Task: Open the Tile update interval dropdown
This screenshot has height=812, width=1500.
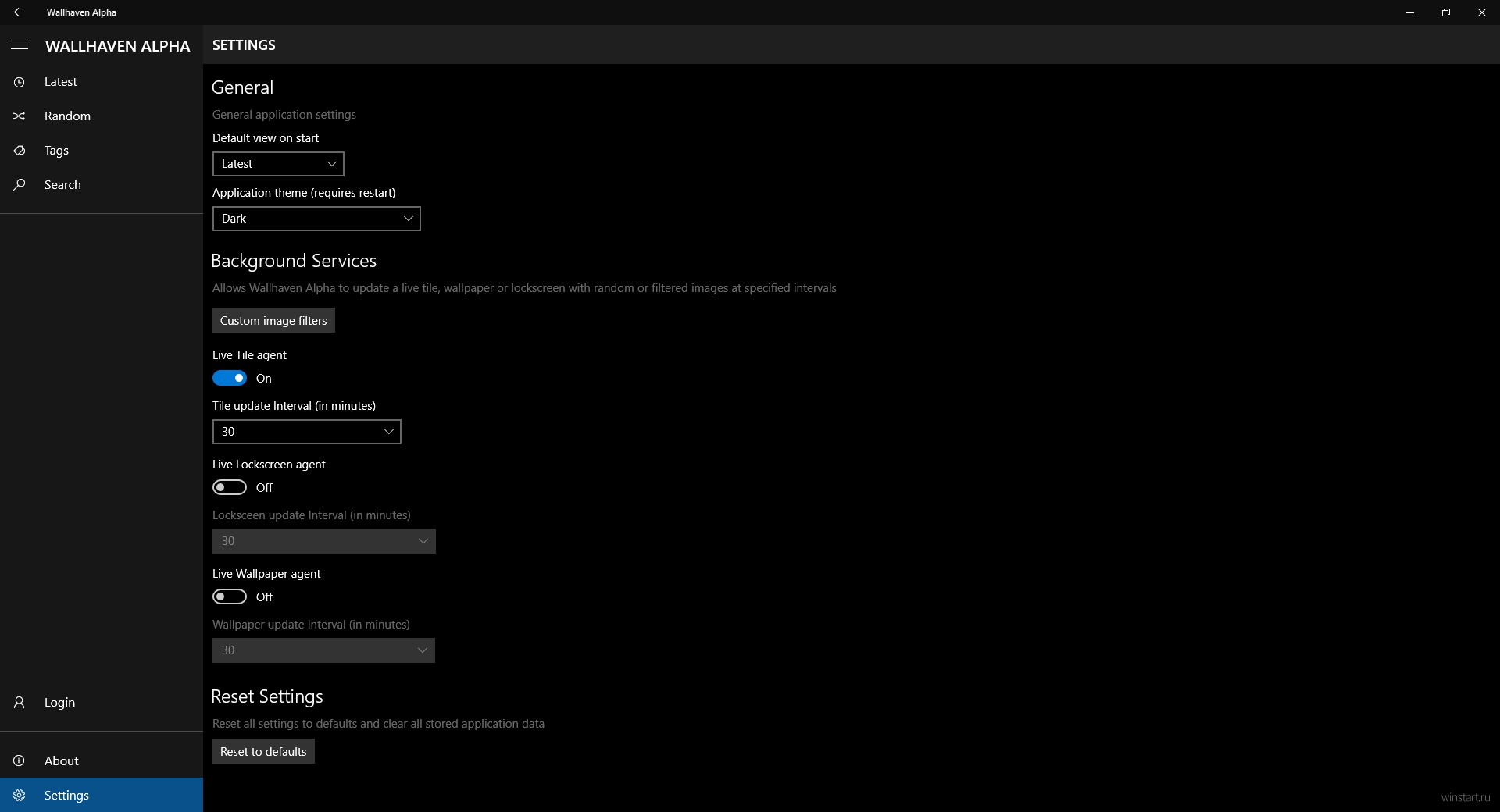Action: [x=307, y=432]
